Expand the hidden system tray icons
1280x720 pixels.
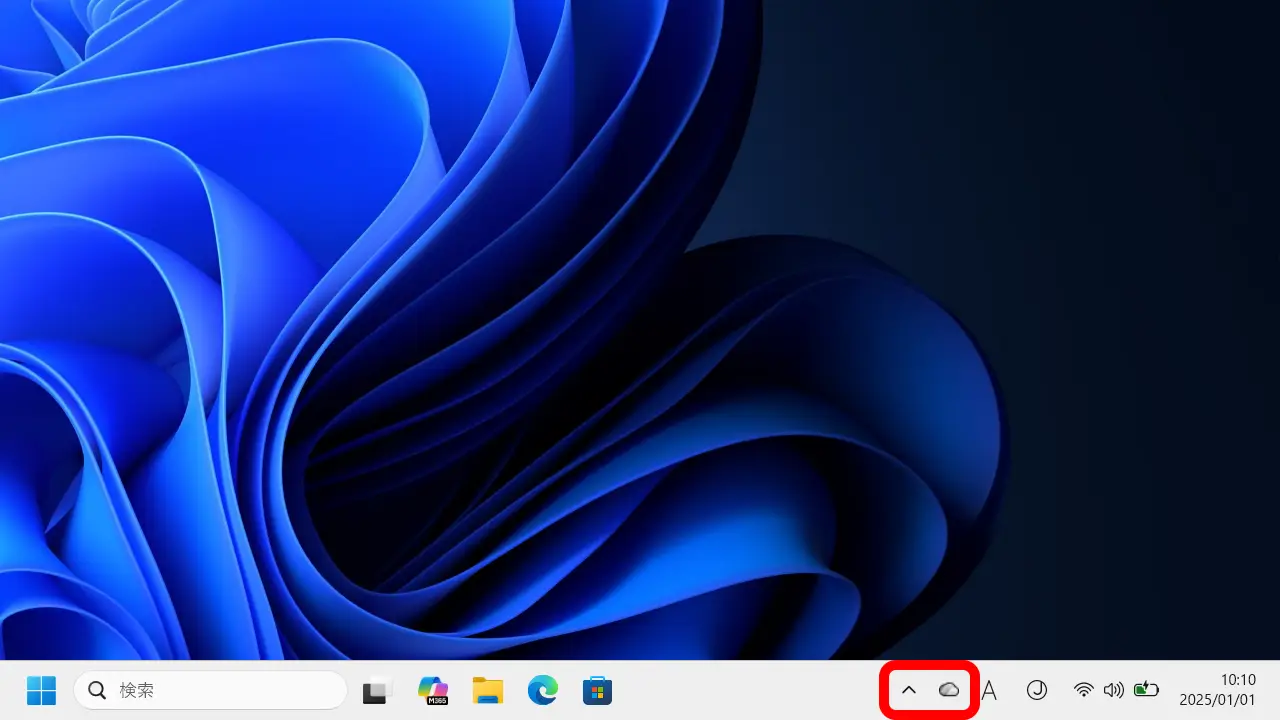(909, 690)
